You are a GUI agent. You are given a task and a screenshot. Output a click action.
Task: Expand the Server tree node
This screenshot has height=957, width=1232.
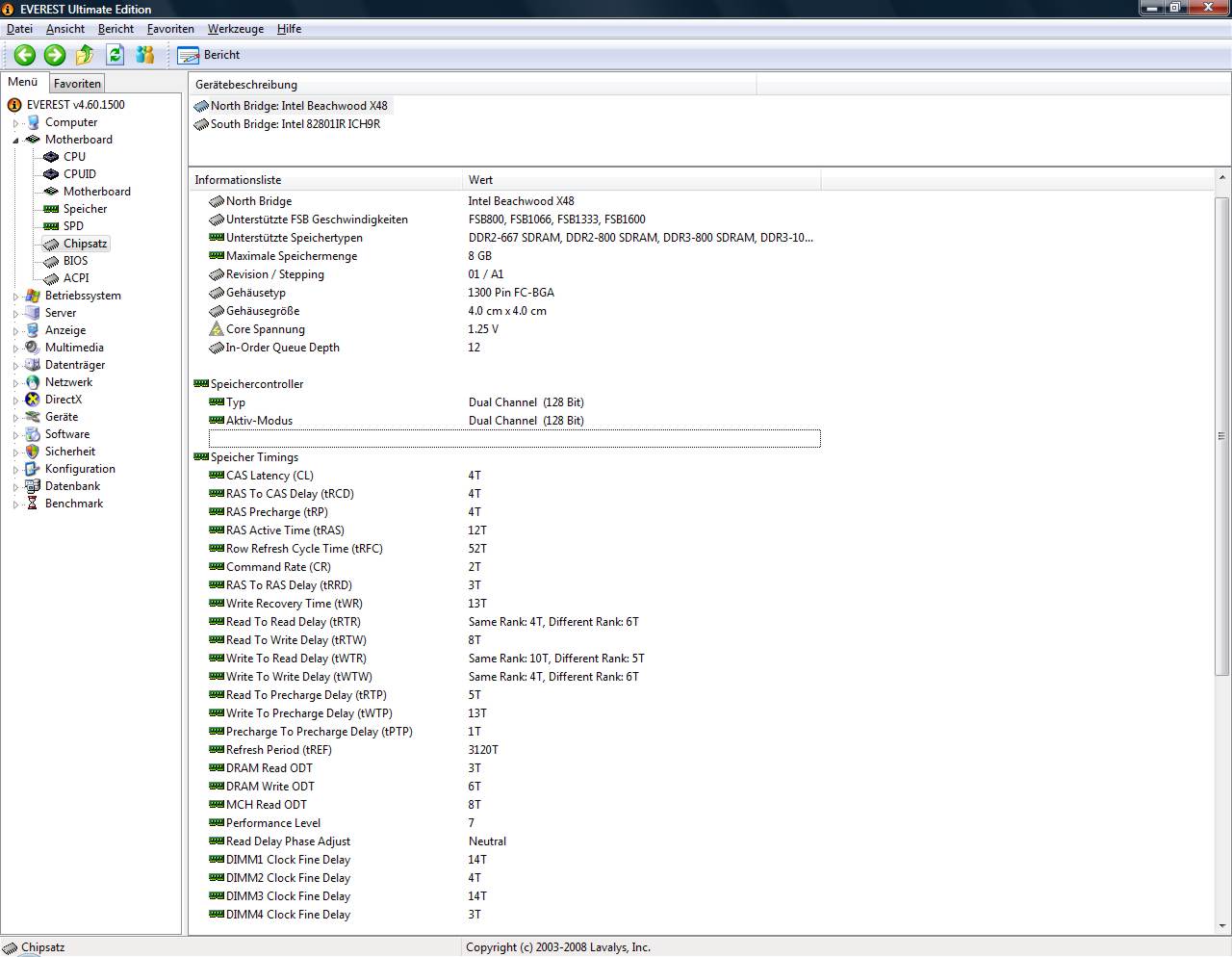pyautogui.click(x=15, y=314)
